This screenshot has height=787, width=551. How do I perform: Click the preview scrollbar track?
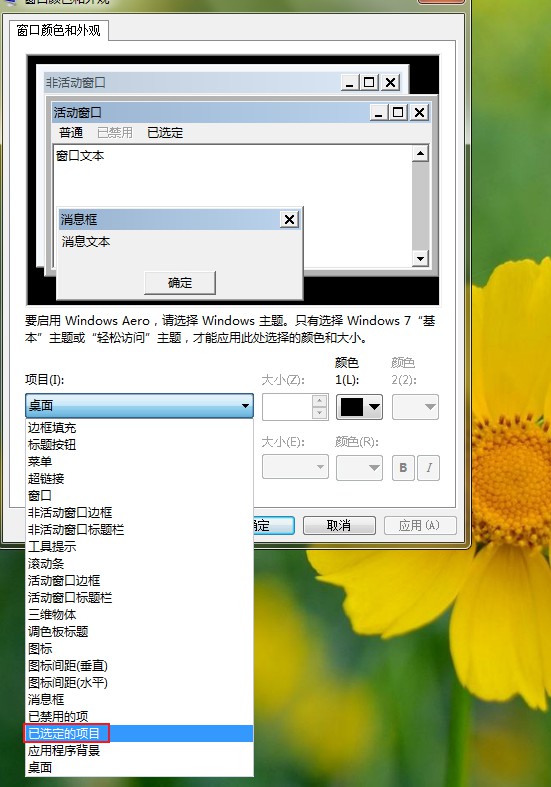pos(420,206)
